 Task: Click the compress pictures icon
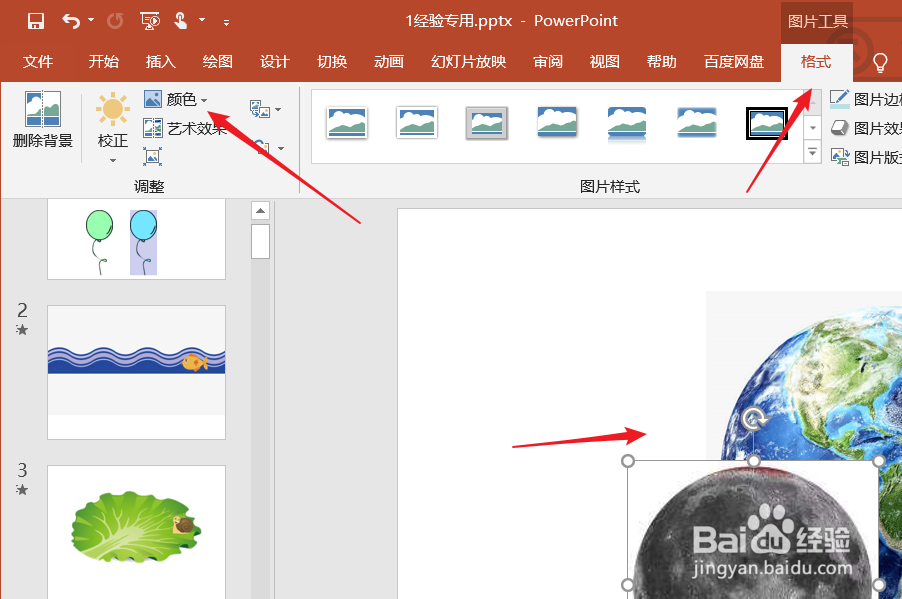tap(152, 157)
